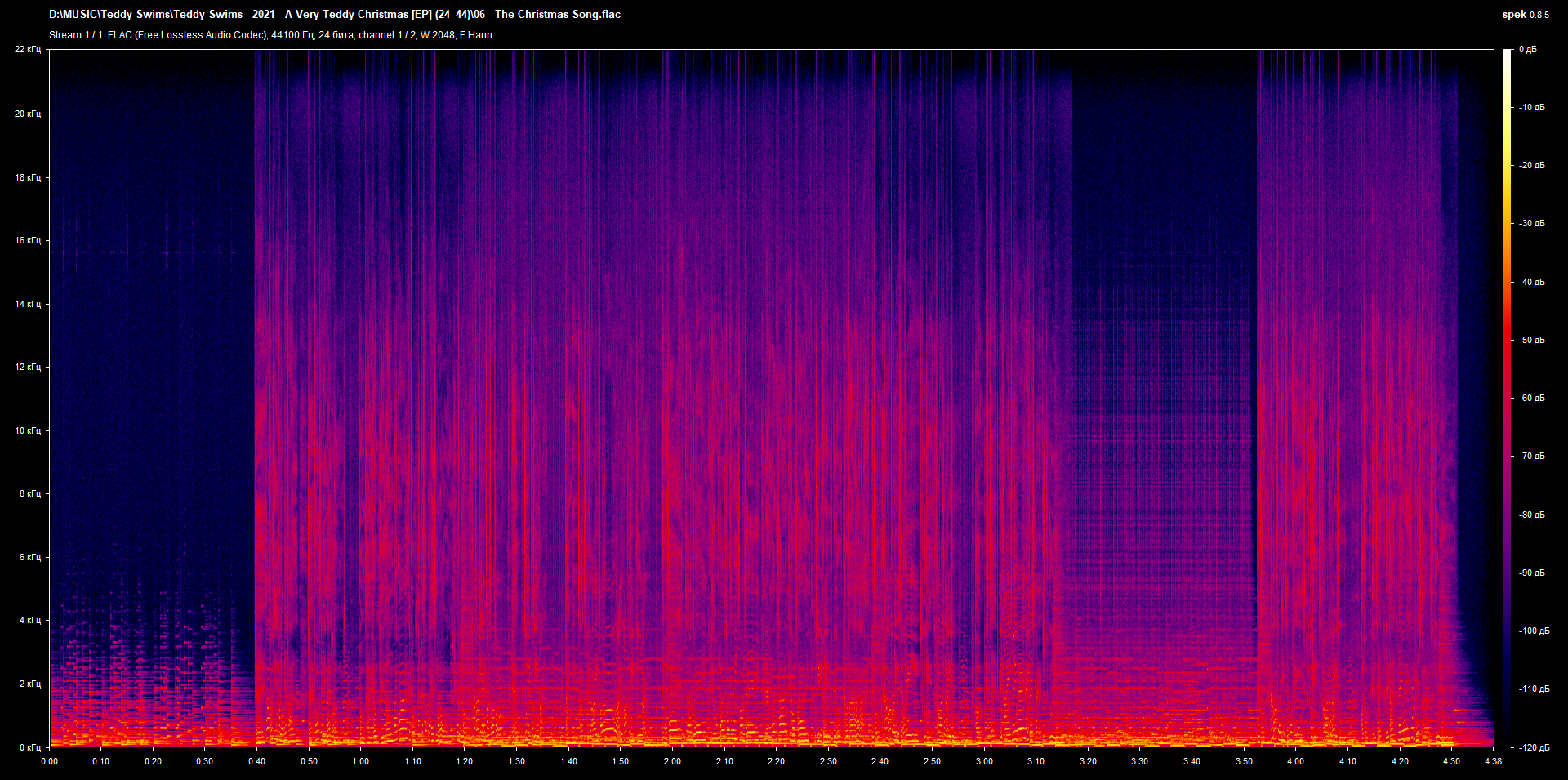Click the 'spek 0.8.5' version label

(x=1526, y=15)
